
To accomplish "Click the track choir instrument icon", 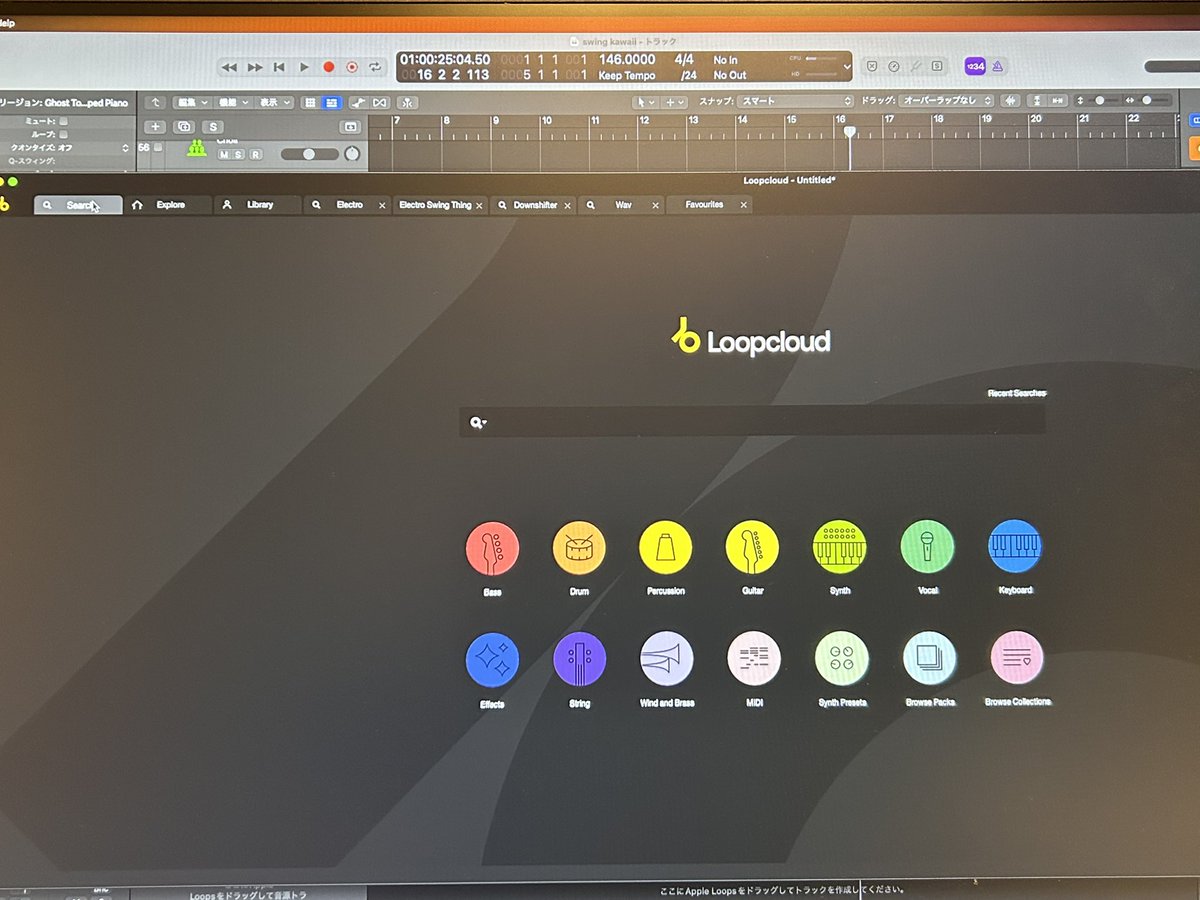I will tap(197, 149).
